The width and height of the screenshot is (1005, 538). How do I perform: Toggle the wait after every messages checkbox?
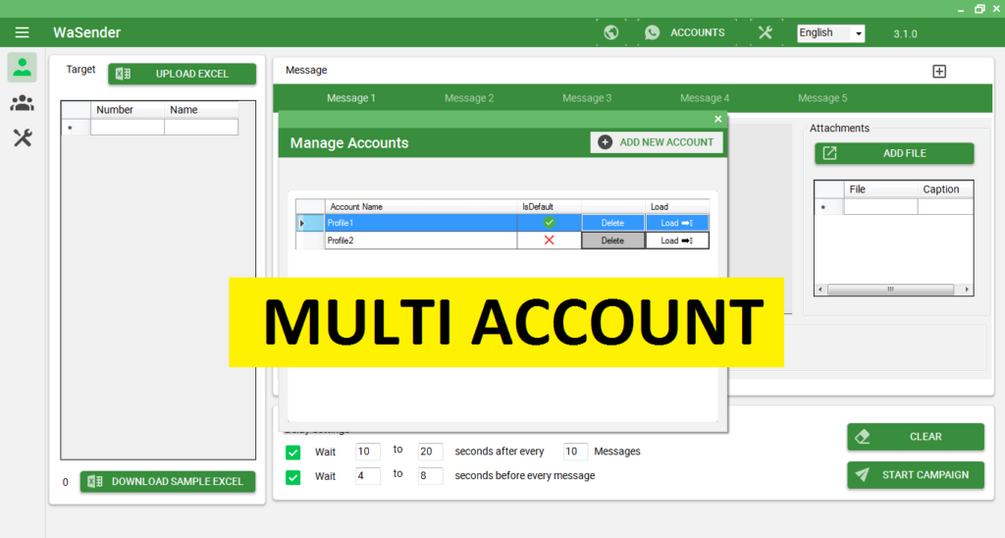pos(293,452)
